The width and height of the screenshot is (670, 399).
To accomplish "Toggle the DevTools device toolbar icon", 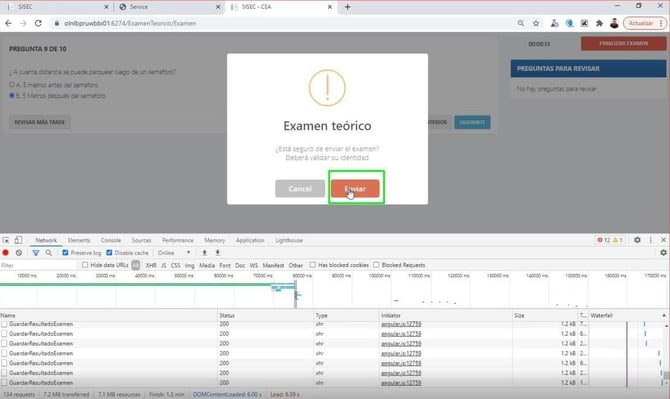I will pos(18,240).
